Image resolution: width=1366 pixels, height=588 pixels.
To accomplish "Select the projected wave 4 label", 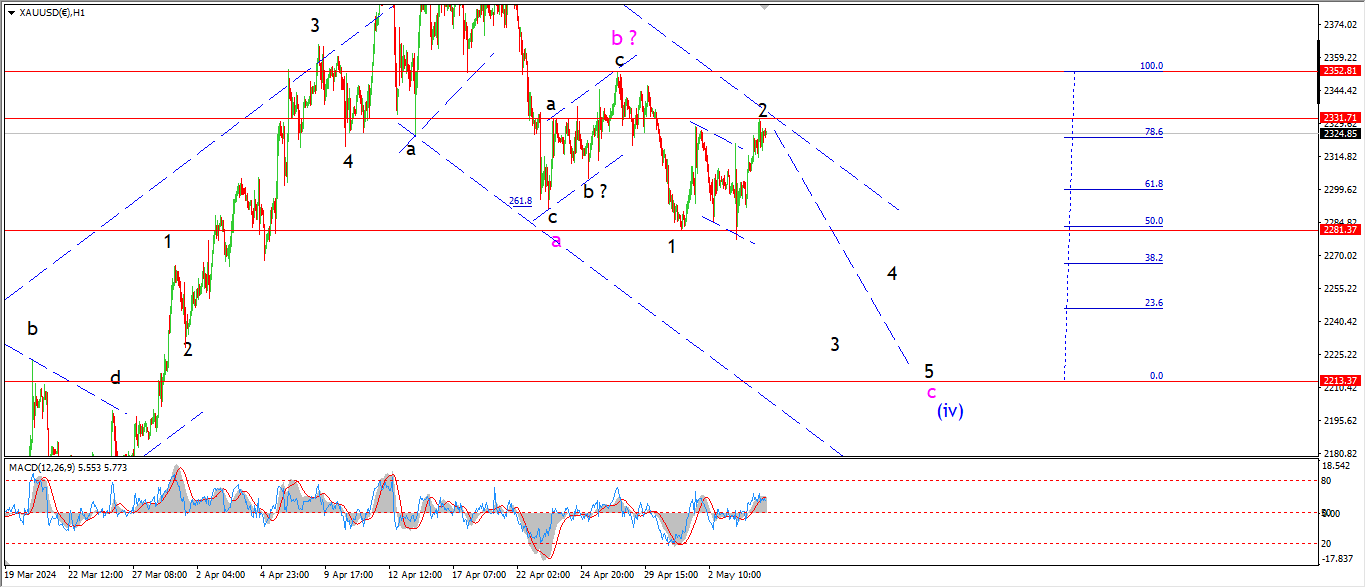I will [892, 273].
